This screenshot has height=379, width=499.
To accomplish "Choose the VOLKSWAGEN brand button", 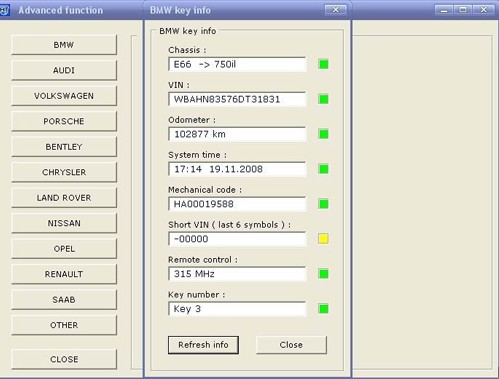I will coord(64,96).
